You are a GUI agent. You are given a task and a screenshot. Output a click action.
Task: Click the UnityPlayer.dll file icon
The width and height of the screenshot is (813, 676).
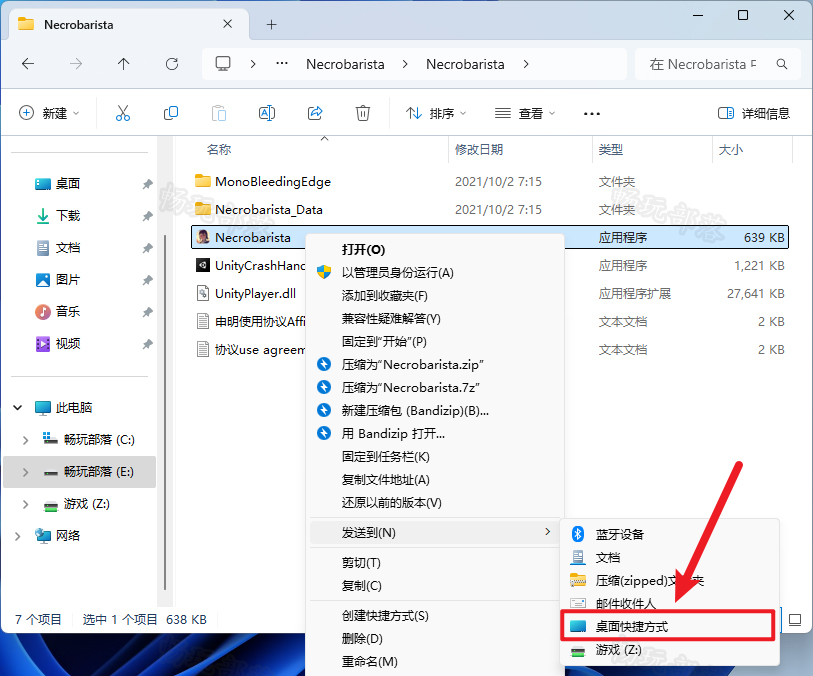coord(203,293)
